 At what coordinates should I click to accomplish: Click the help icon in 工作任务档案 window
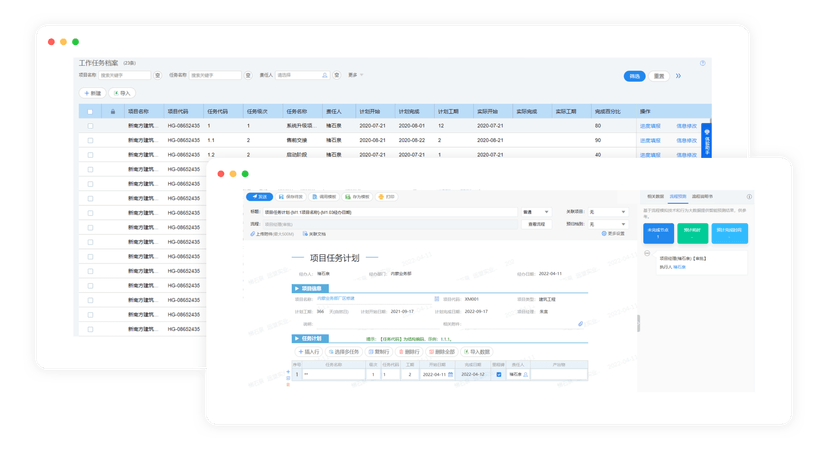(x=702, y=63)
